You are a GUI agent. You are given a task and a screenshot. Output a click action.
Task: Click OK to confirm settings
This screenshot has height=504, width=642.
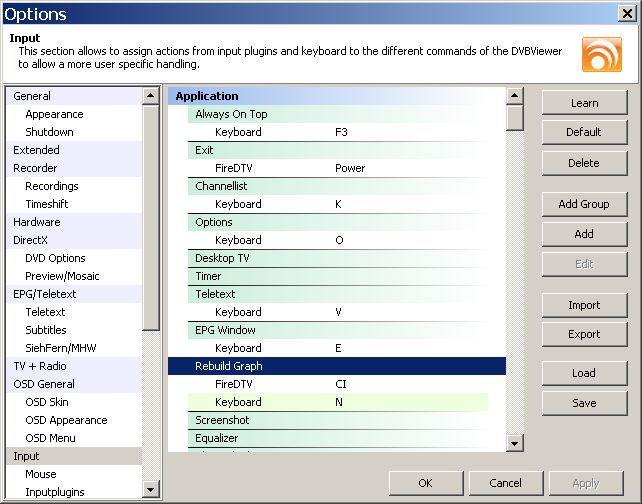pyautogui.click(x=425, y=483)
